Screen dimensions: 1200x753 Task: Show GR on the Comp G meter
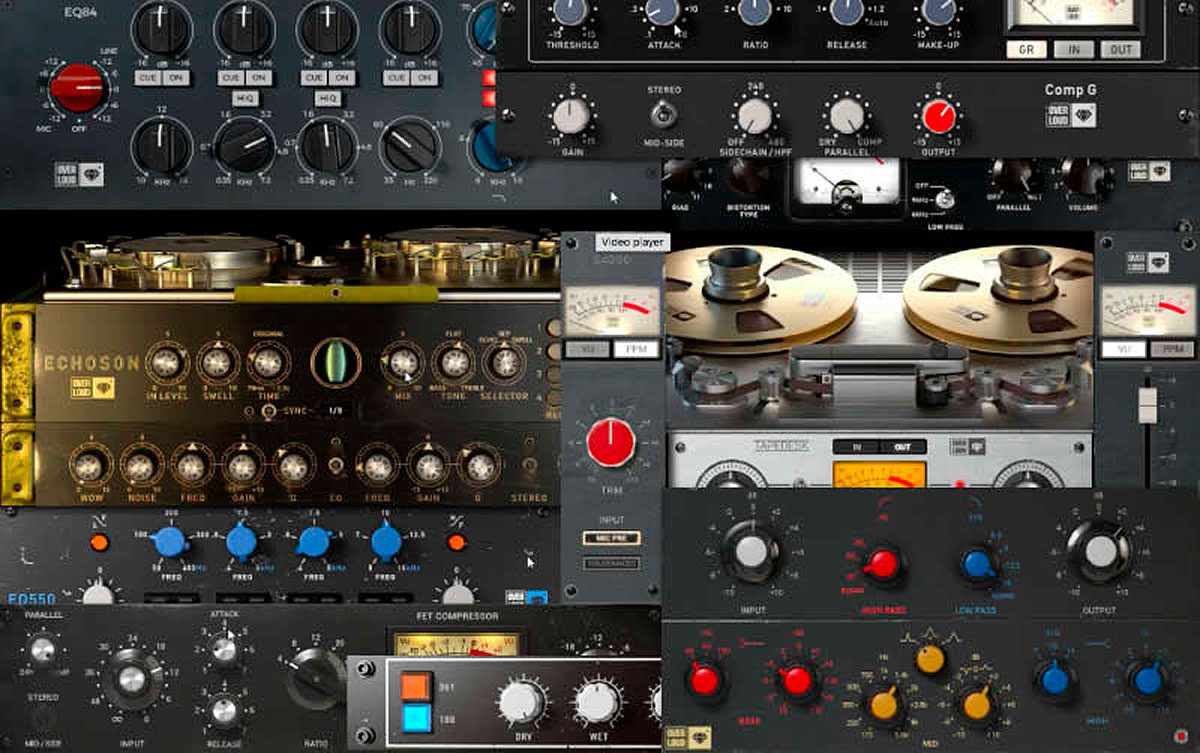click(x=1026, y=49)
